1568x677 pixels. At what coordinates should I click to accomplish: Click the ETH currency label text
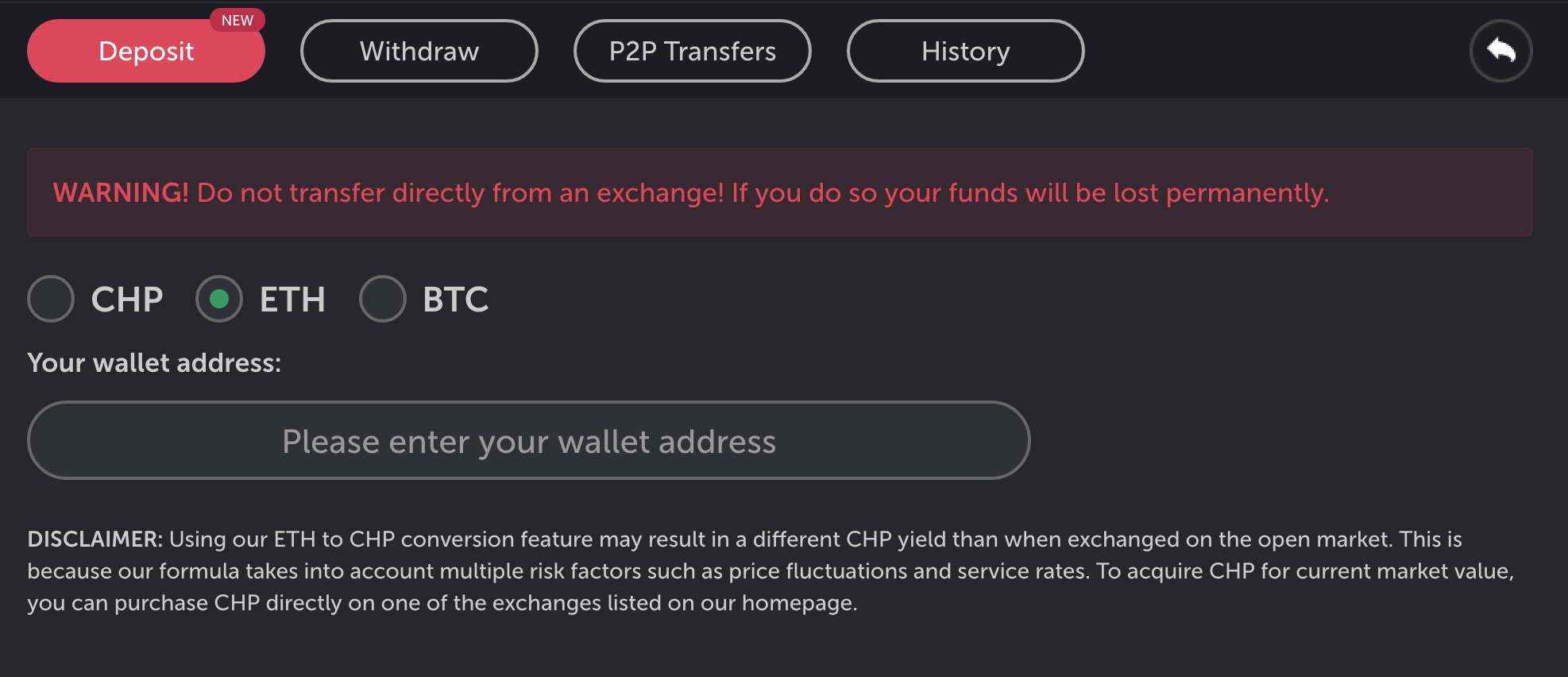pyautogui.click(x=292, y=300)
